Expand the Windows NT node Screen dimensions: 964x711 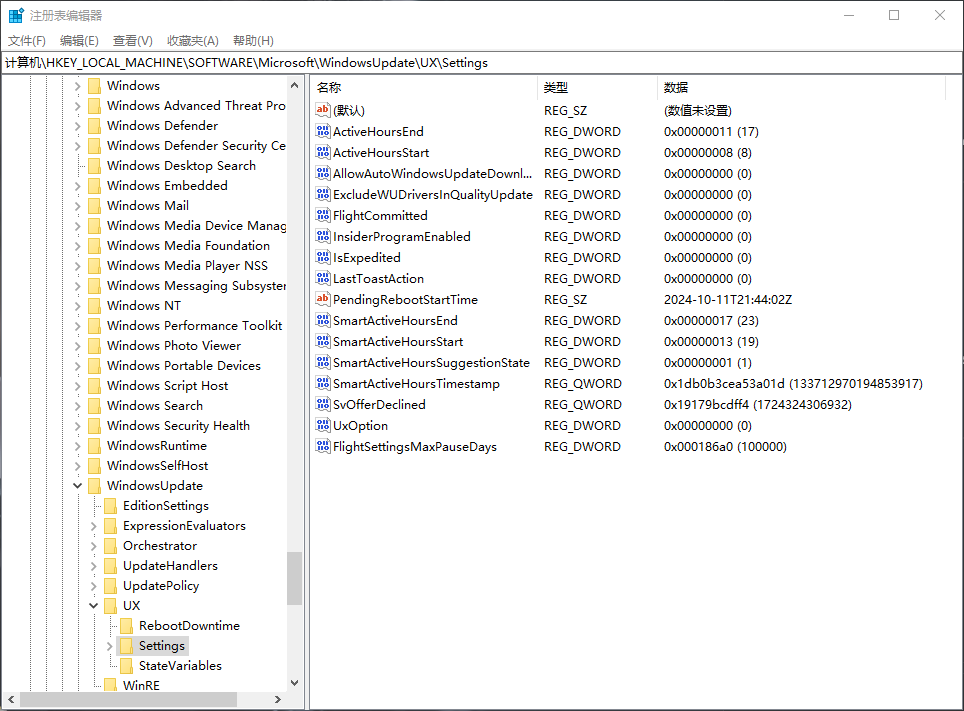[x=77, y=306]
